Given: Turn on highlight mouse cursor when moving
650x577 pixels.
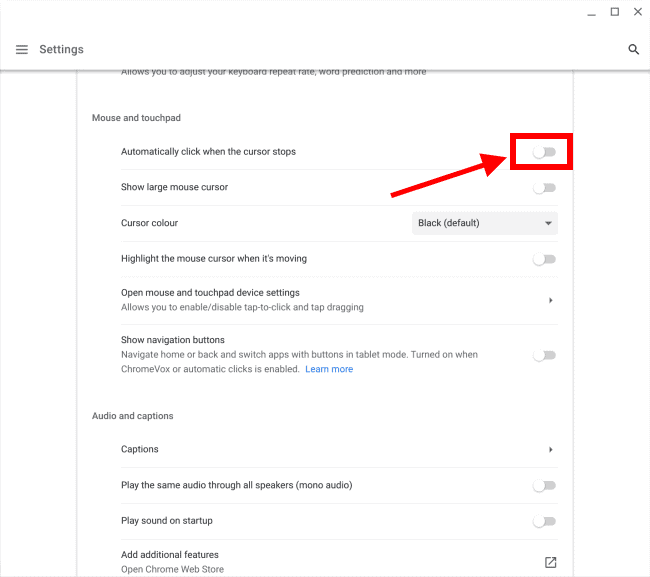Looking at the screenshot, I should tap(544, 259).
